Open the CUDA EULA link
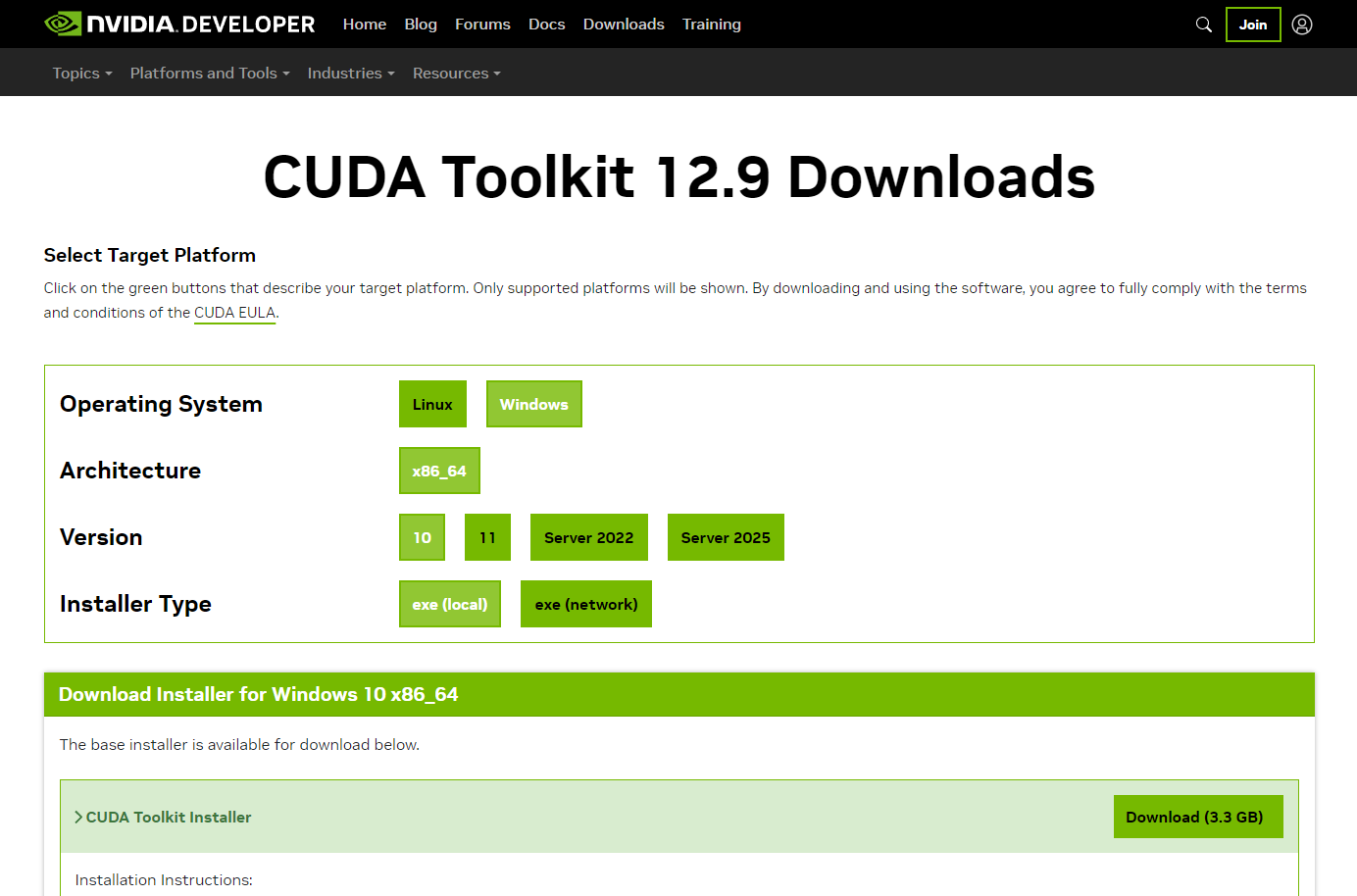The height and width of the screenshot is (896, 1357). click(234, 312)
